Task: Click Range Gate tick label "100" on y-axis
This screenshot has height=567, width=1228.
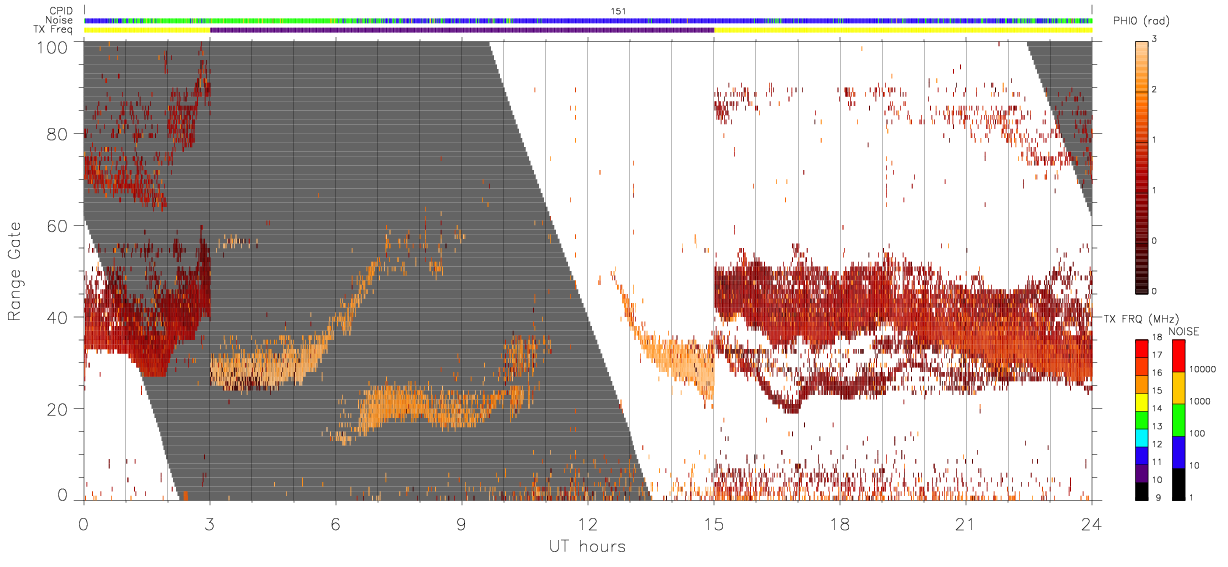Action: (54, 46)
